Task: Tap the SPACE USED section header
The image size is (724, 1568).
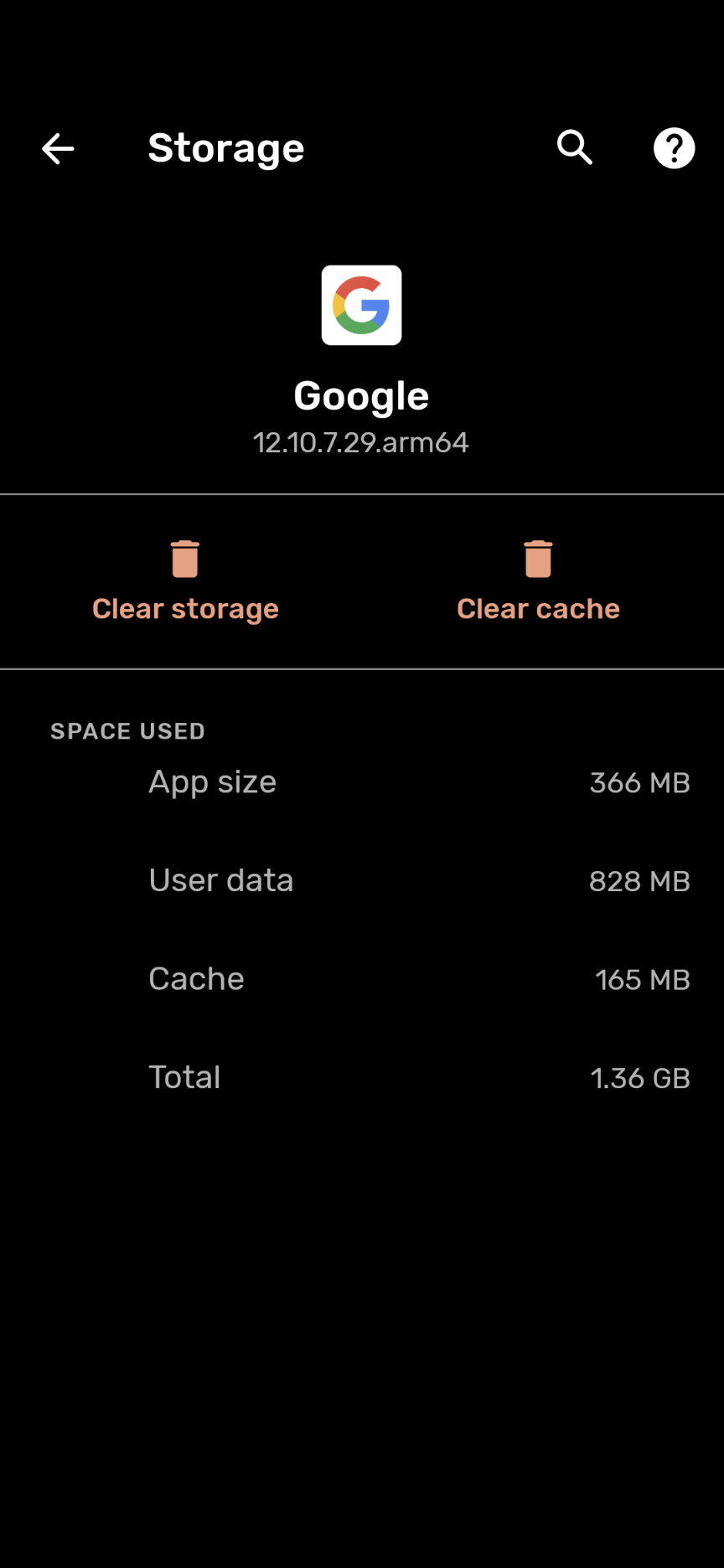Action: (x=127, y=731)
